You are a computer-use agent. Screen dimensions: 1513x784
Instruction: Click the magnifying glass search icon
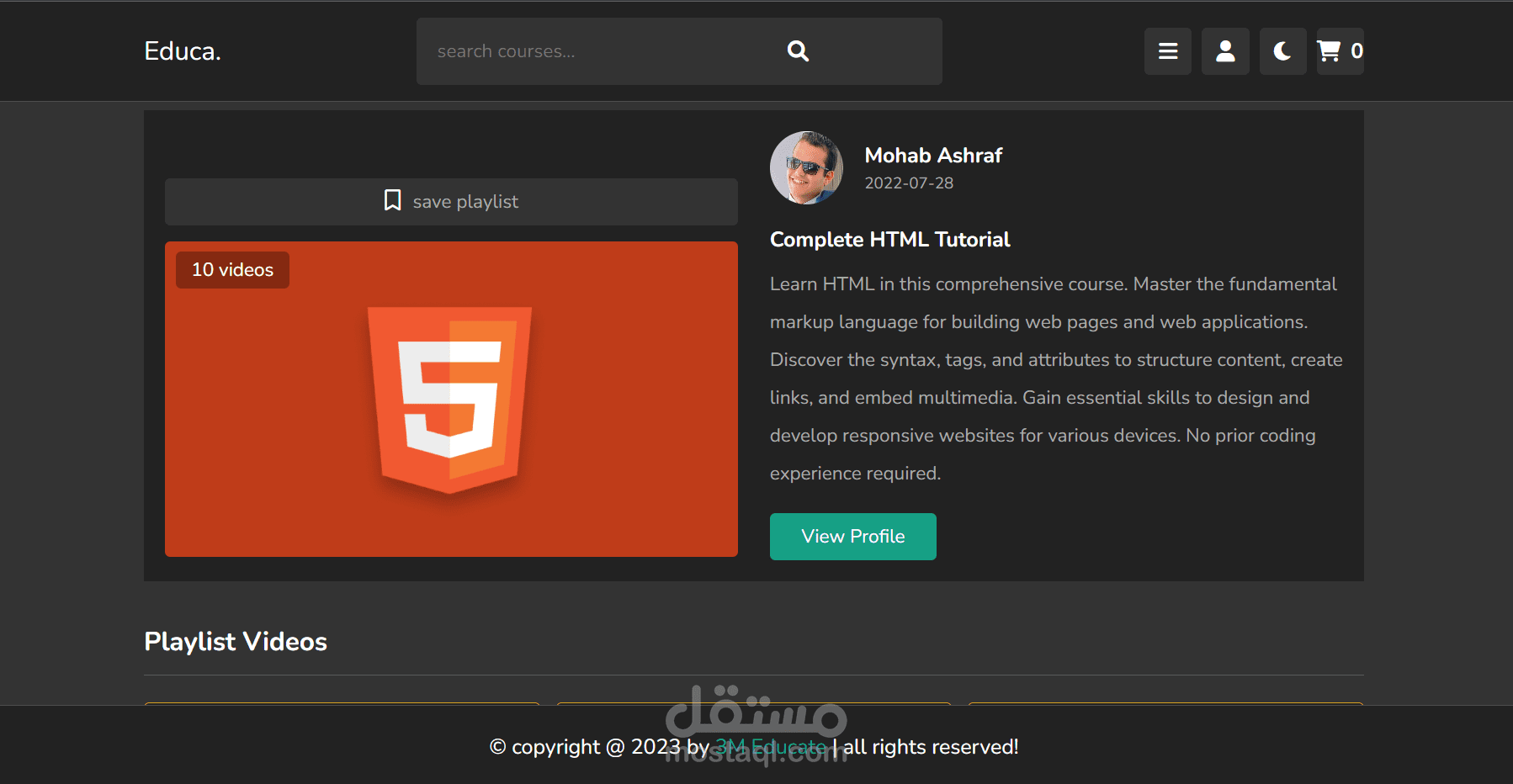(x=798, y=51)
